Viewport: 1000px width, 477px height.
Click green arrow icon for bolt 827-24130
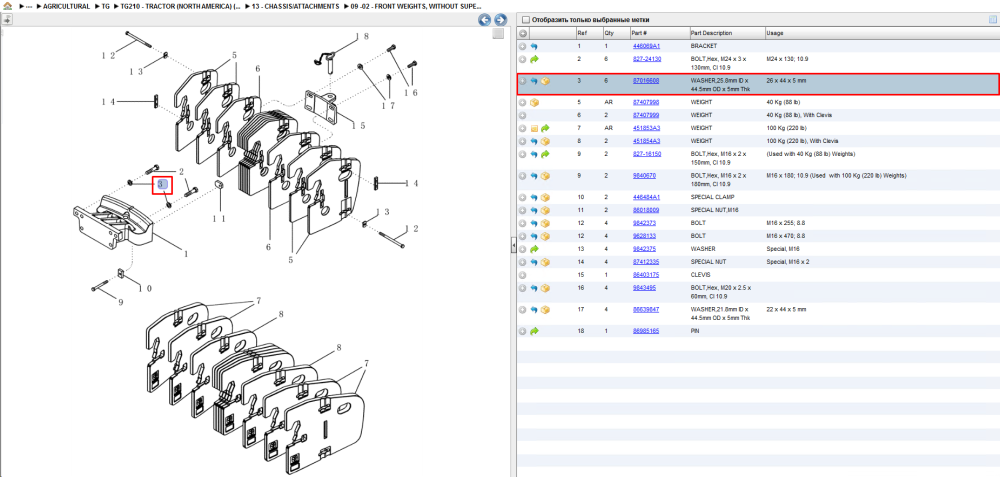[534, 59]
